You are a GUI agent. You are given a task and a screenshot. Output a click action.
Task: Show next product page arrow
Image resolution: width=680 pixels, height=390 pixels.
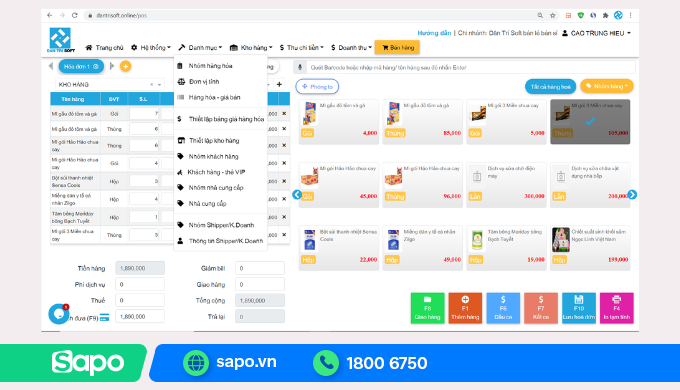click(632, 195)
